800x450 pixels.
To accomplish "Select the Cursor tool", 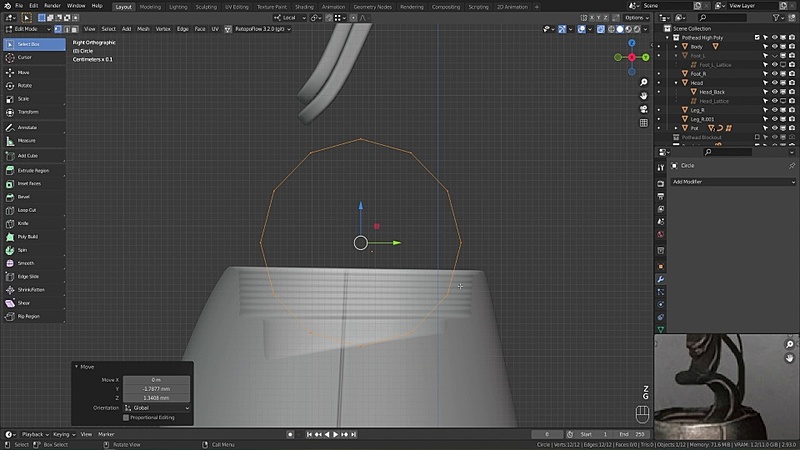I will pos(34,57).
